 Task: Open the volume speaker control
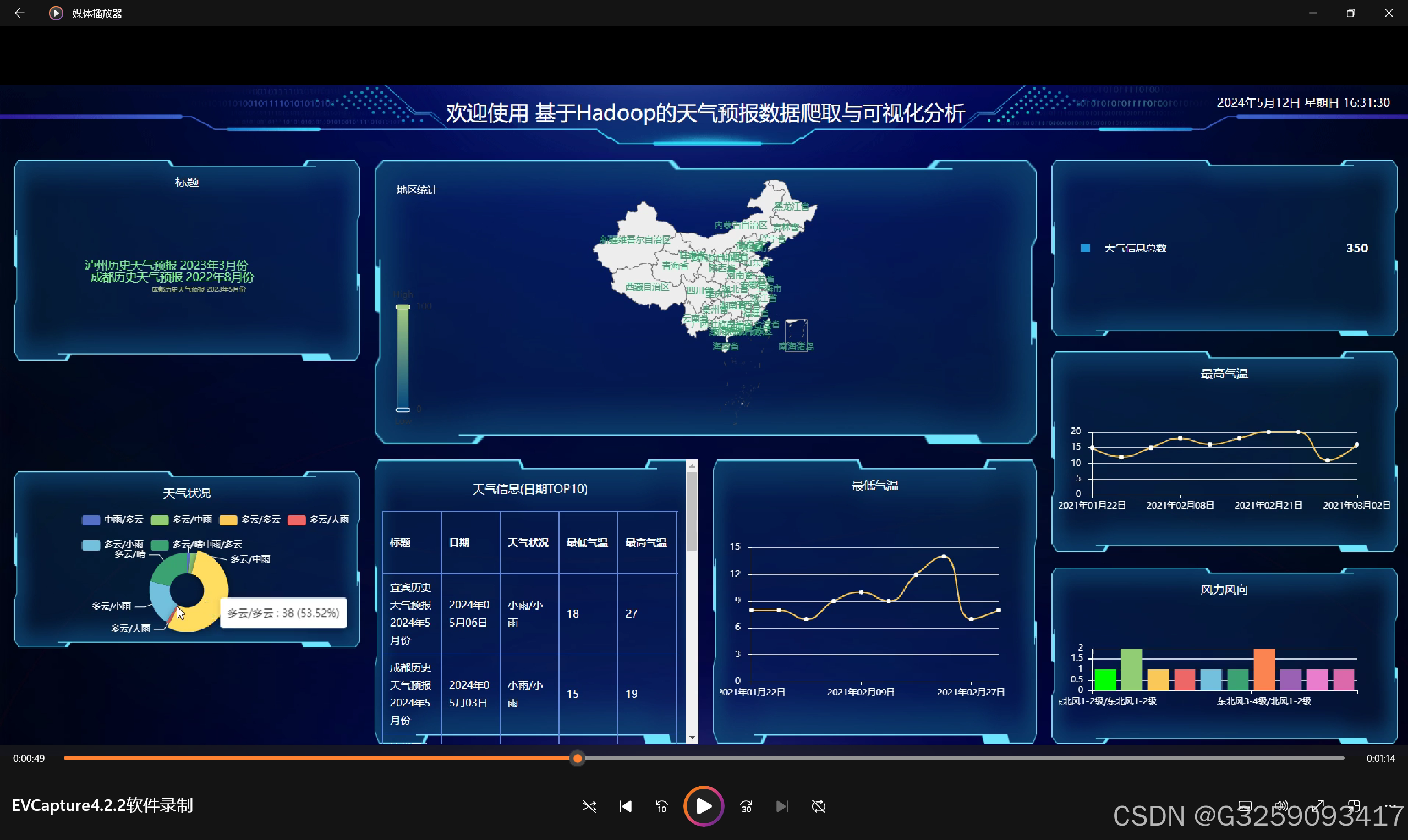coord(1280,806)
